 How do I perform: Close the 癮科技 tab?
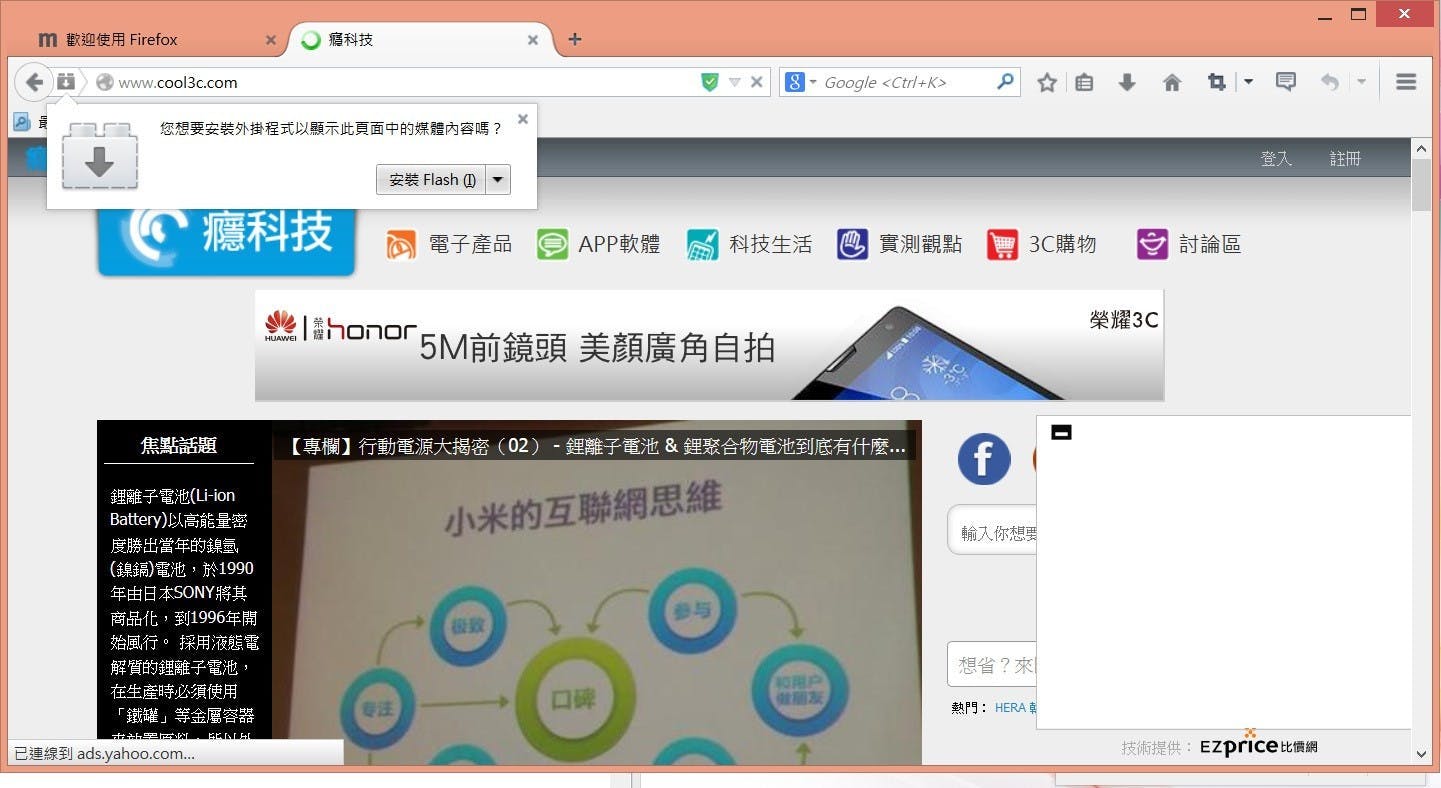point(533,40)
